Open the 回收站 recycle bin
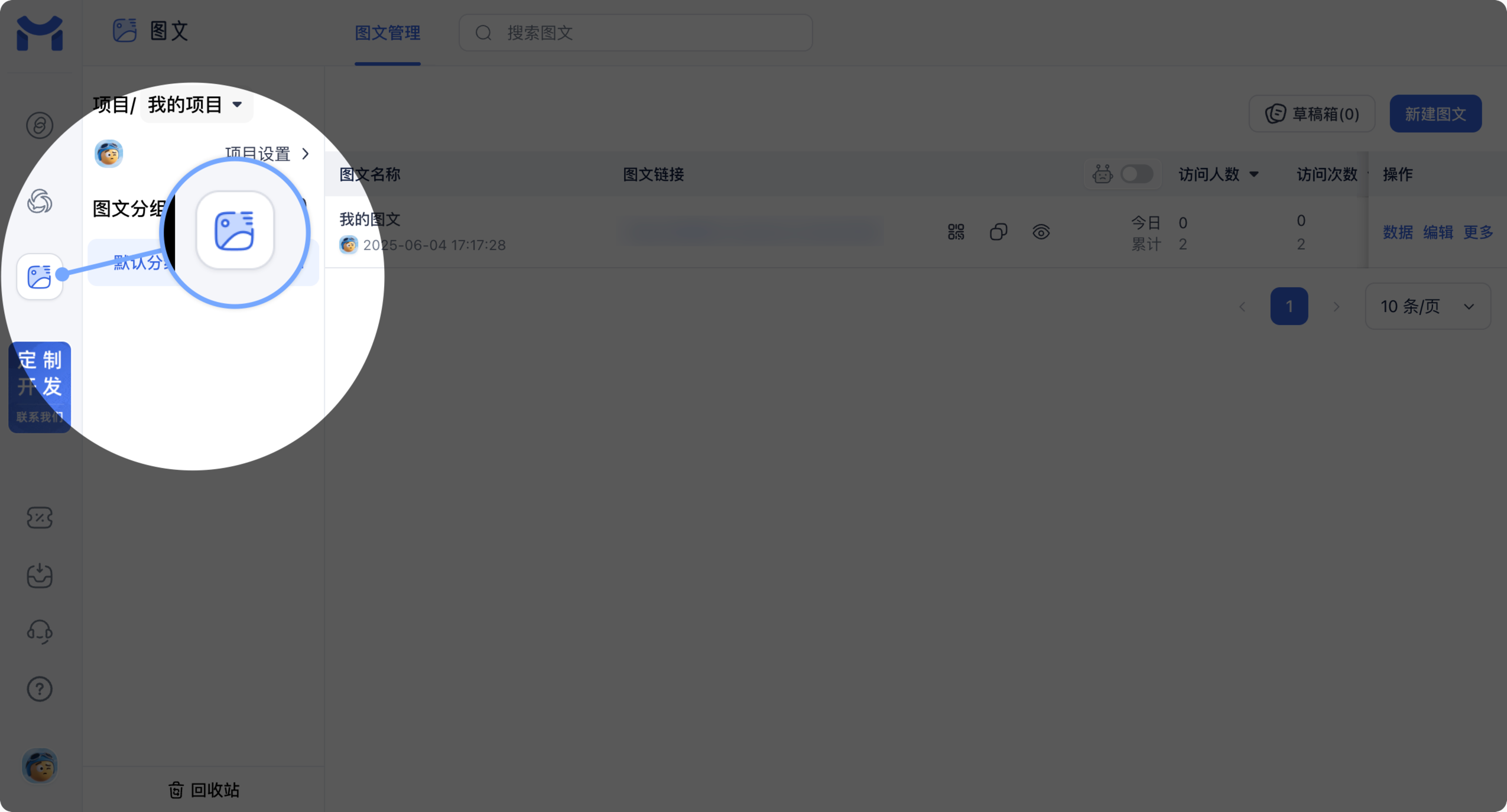 [204, 790]
